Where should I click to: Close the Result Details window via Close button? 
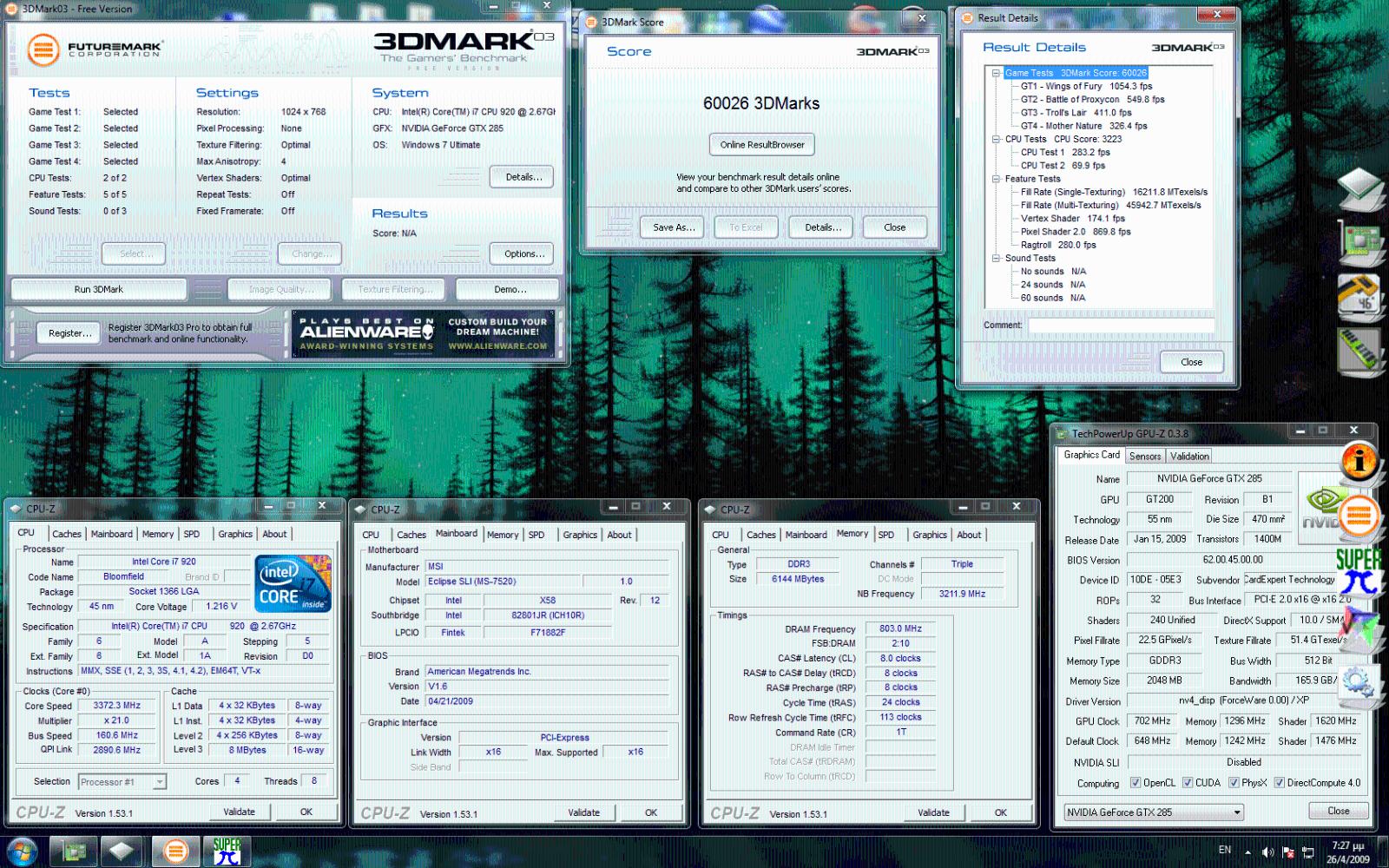1191,362
